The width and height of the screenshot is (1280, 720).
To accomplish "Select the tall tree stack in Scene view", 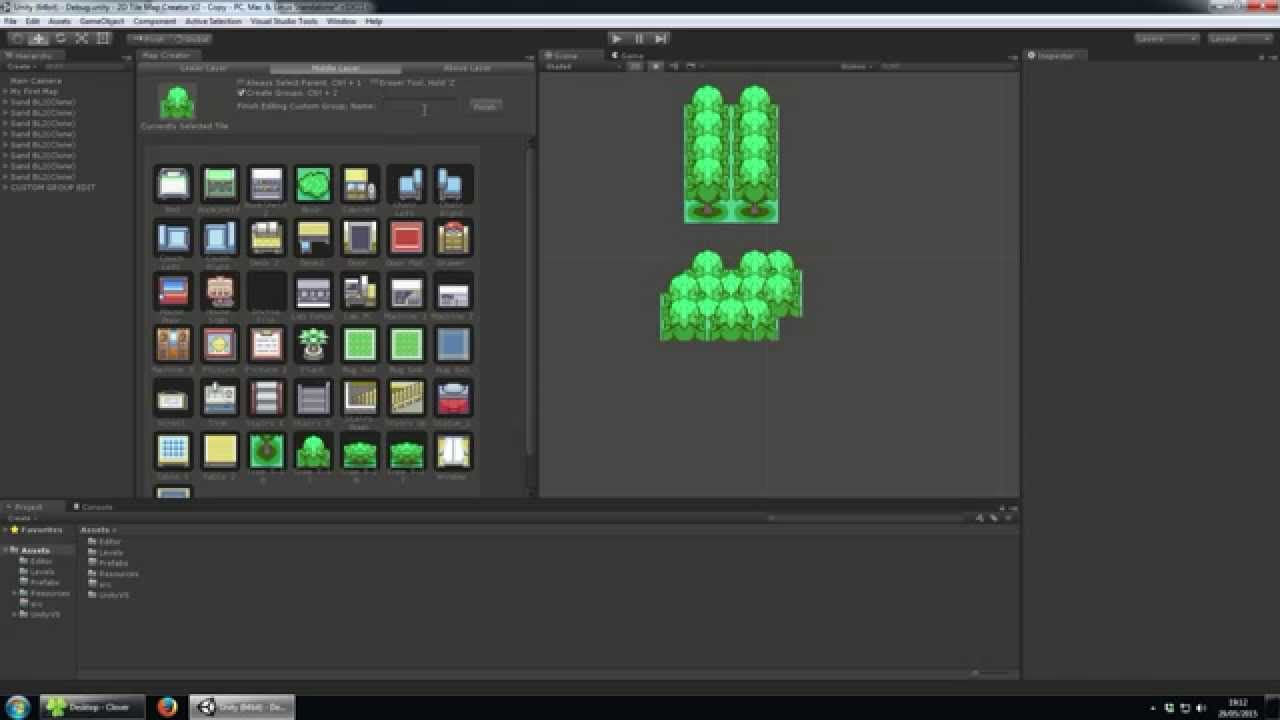I will [x=731, y=153].
